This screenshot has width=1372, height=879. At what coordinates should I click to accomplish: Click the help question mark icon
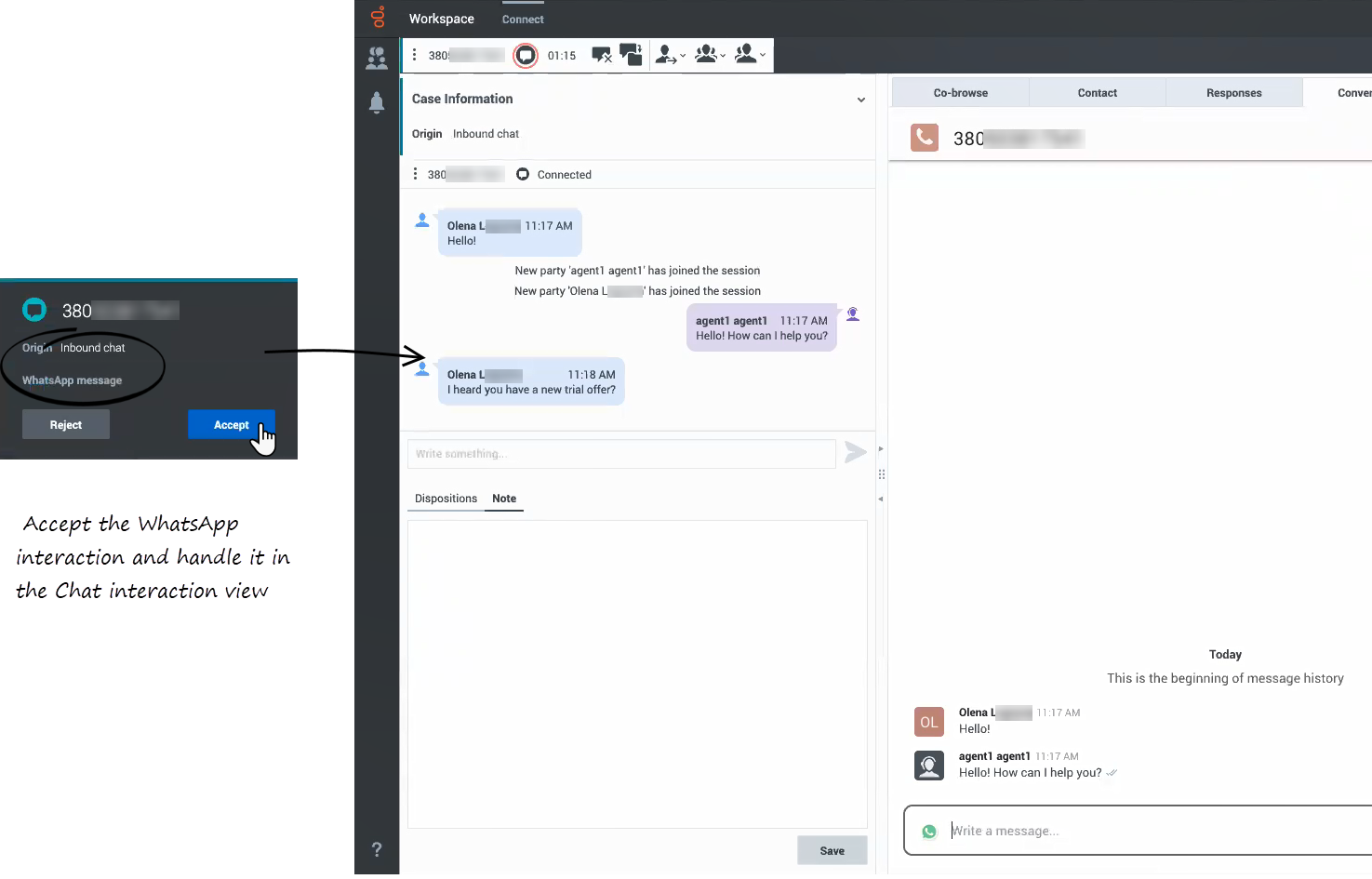377,849
